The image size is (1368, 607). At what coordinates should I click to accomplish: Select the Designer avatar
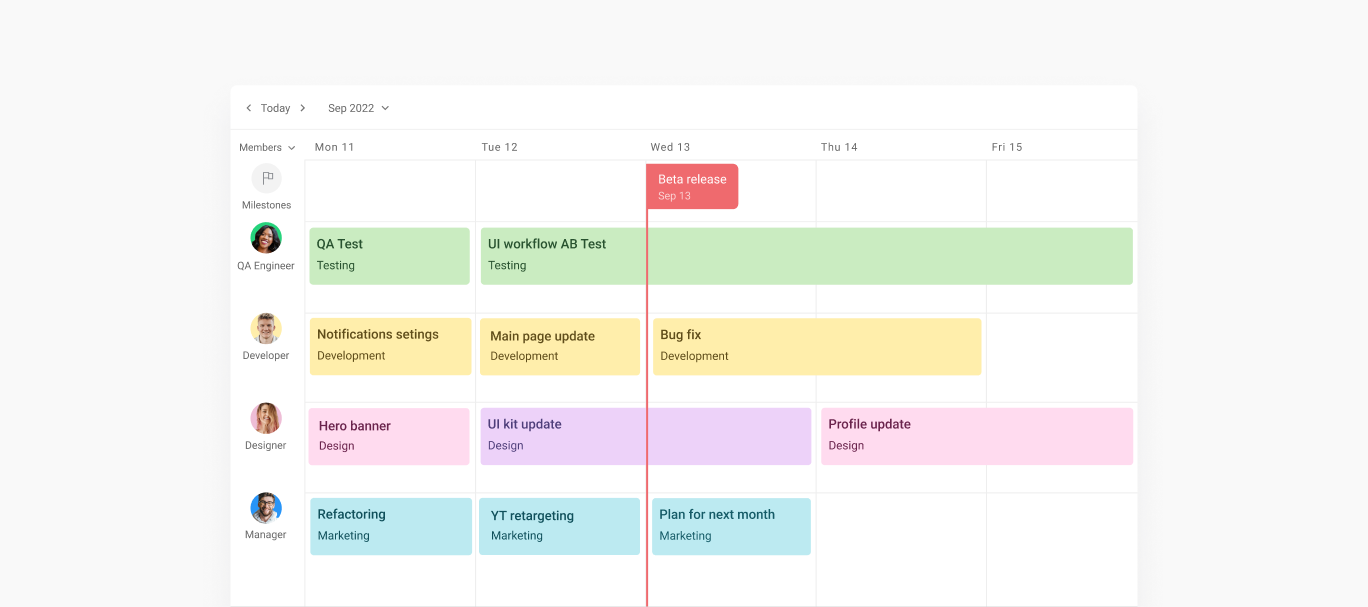coord(266,418)
